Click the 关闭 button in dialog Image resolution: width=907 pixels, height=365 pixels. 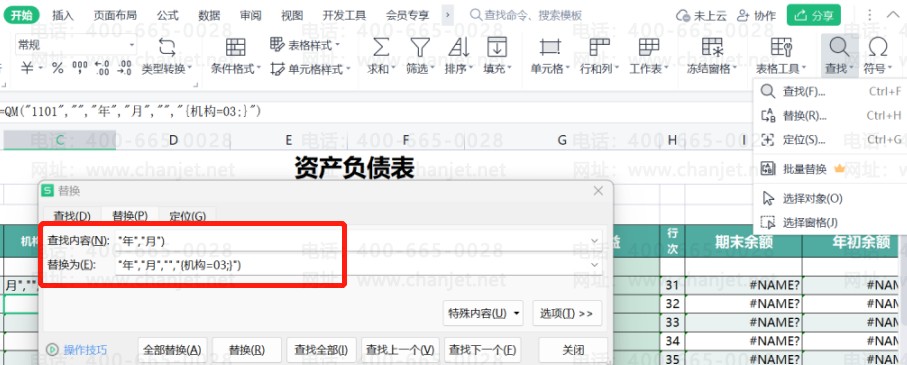click(x=573, y=350)
